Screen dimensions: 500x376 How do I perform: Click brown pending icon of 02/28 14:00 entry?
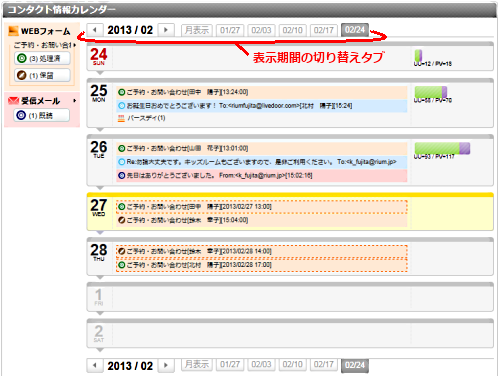(122, 251)
